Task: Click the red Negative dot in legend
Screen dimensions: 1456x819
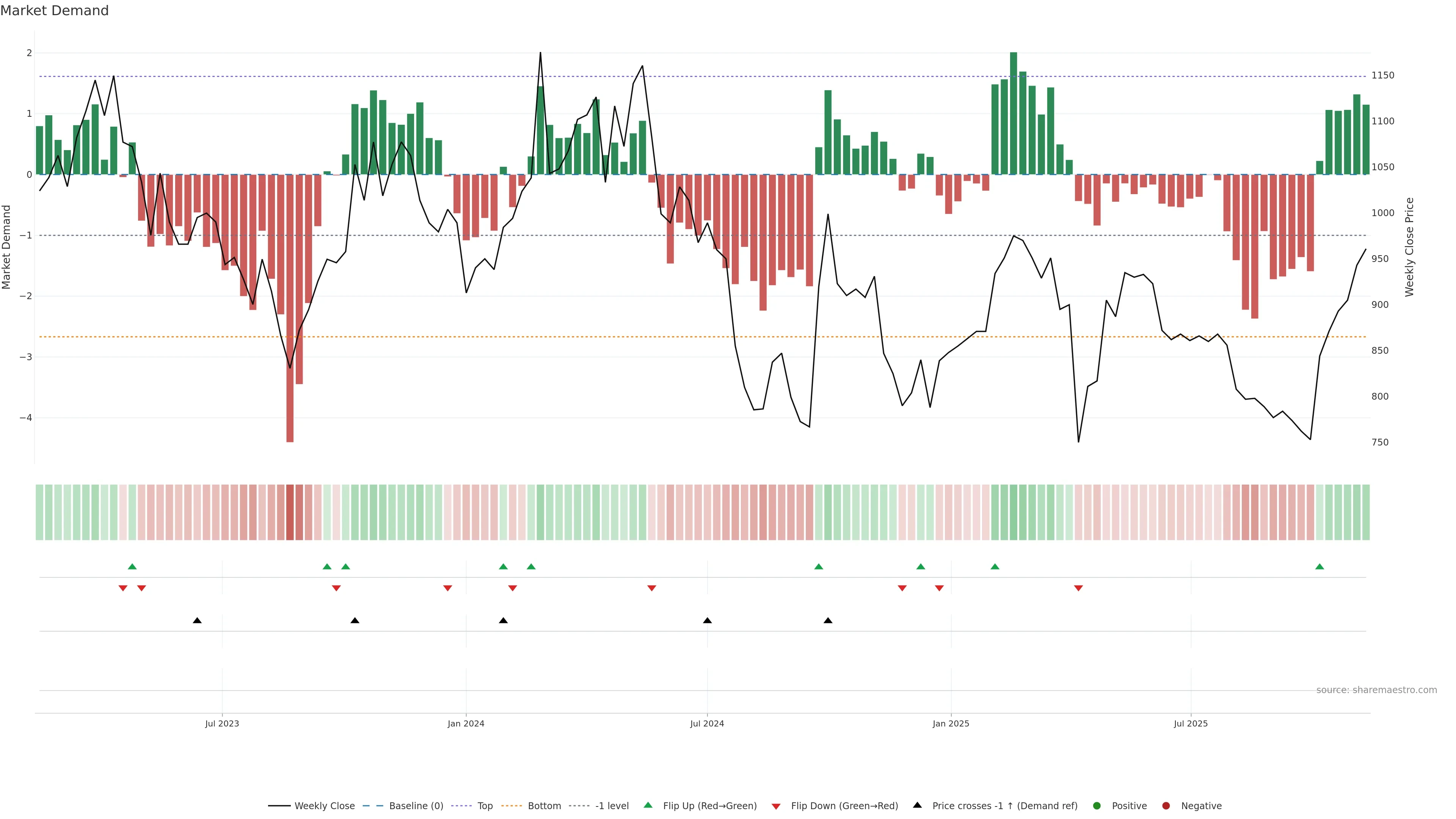Action: tap(1166, 806)
